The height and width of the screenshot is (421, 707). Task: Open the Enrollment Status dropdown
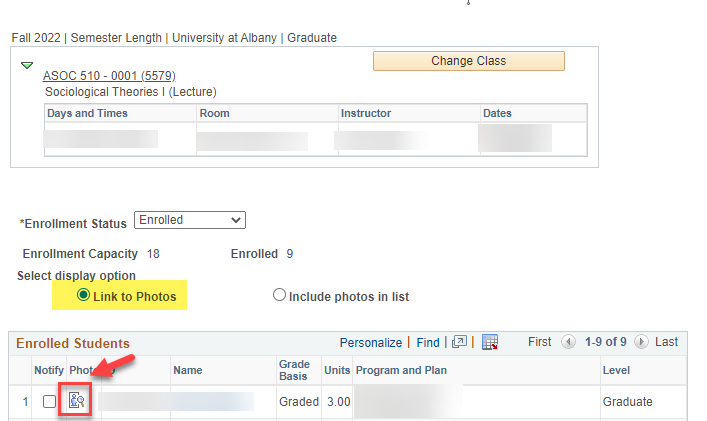189,220
